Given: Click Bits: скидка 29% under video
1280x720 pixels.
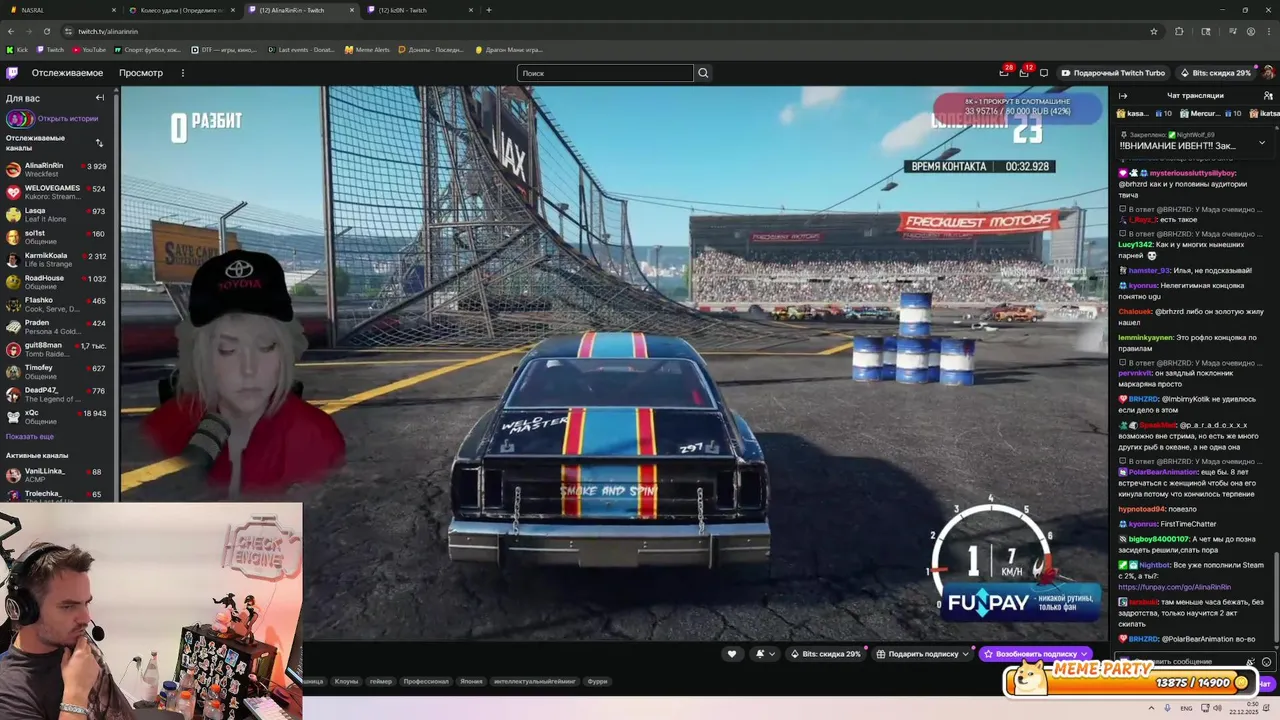Looking at the screenshot, I should [x=825, y=654].
